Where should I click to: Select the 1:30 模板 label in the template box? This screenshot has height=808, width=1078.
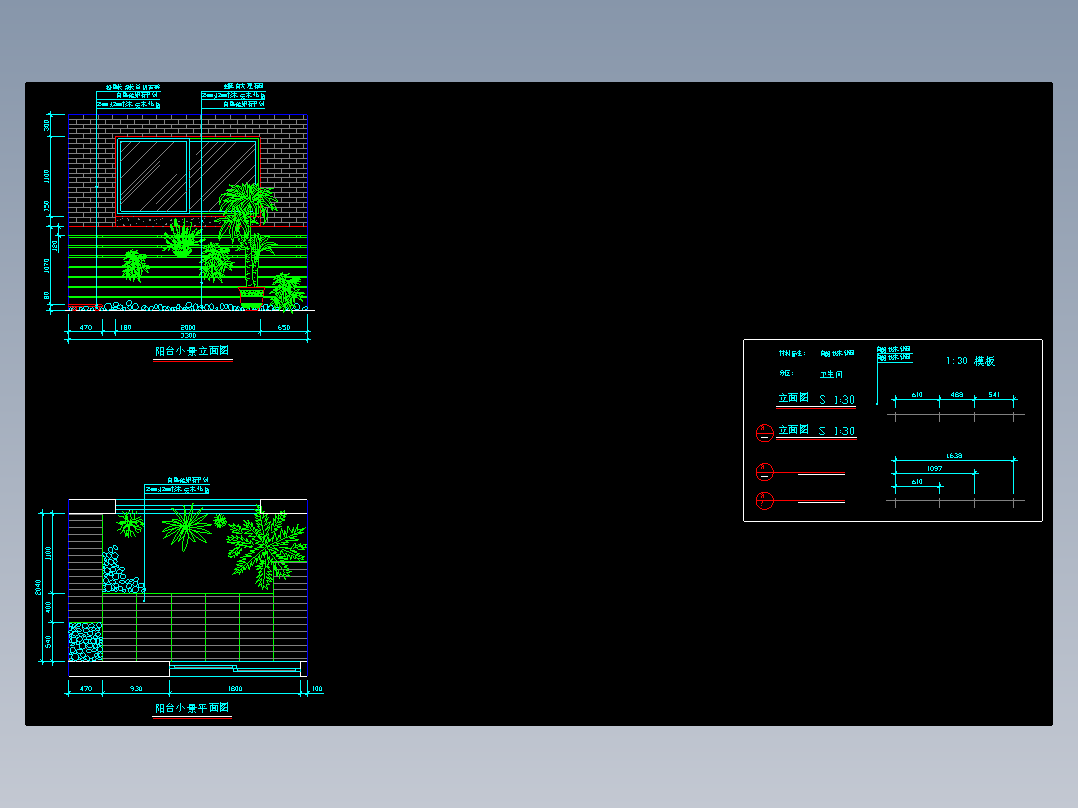point(970,361)
